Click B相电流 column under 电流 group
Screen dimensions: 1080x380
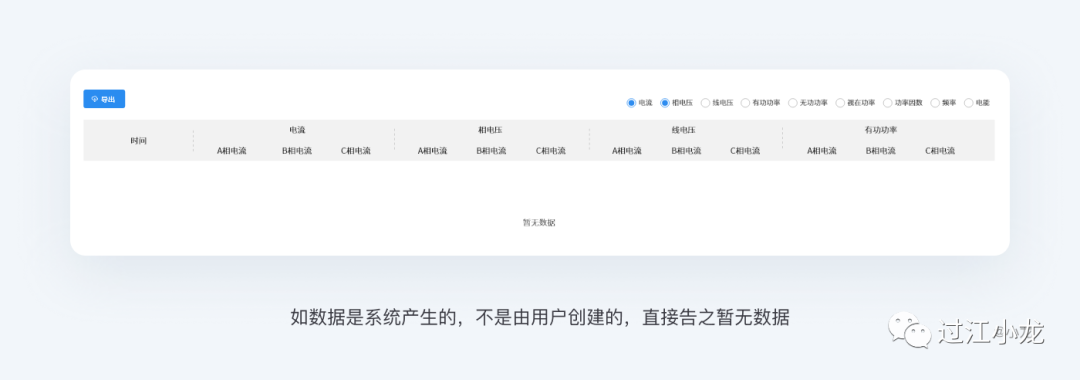296,151
